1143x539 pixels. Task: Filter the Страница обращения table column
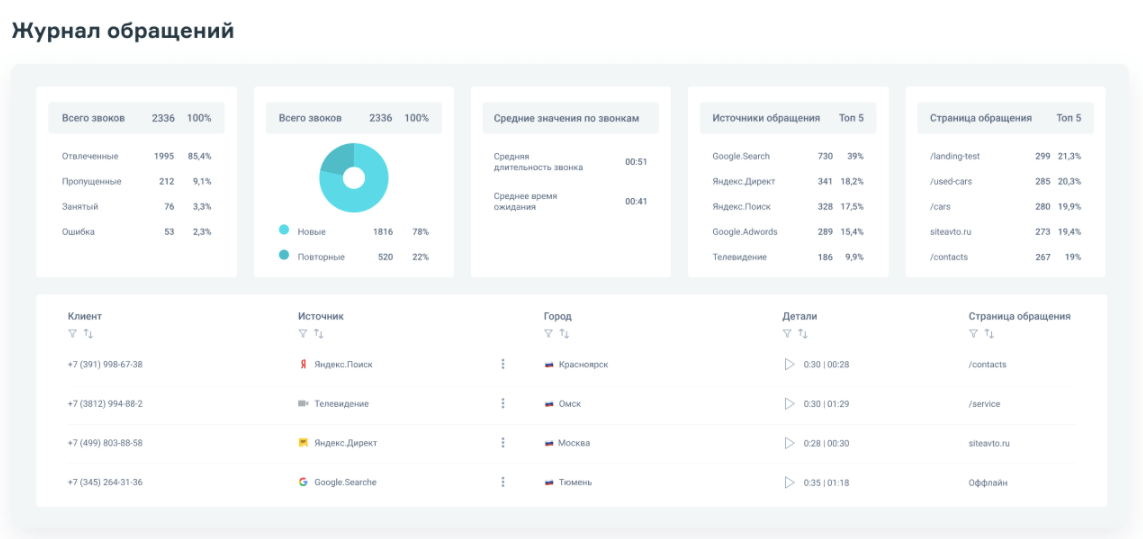(973, 333)
